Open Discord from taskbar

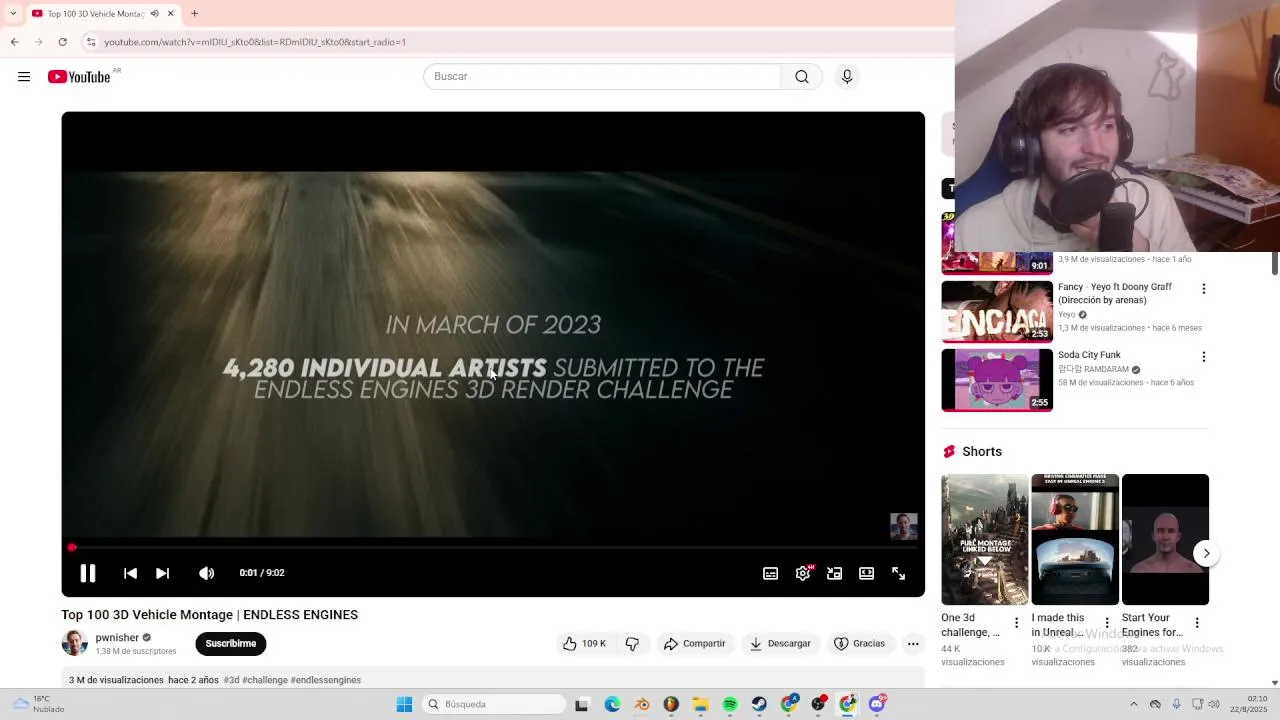point(877,704)
